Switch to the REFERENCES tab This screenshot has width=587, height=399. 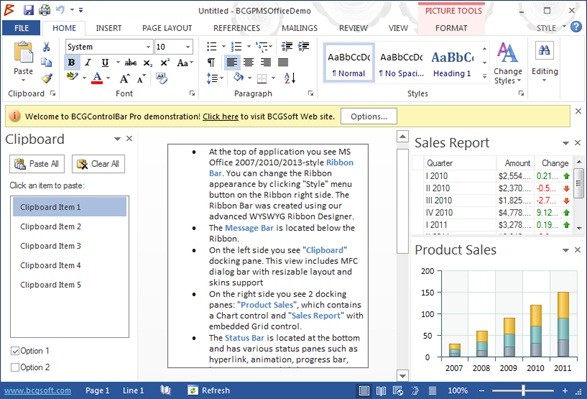pyautogui.click(x=237, y=28)
